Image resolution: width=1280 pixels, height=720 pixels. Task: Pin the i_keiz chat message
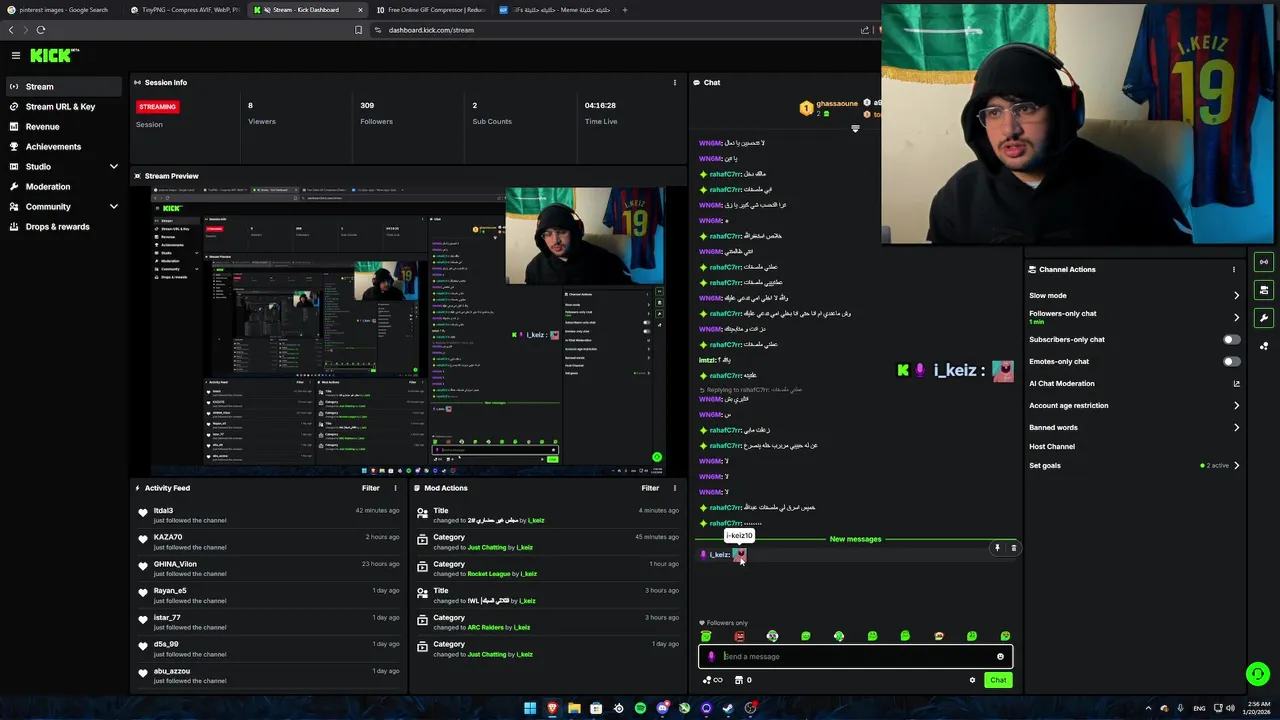coord(997,548)
